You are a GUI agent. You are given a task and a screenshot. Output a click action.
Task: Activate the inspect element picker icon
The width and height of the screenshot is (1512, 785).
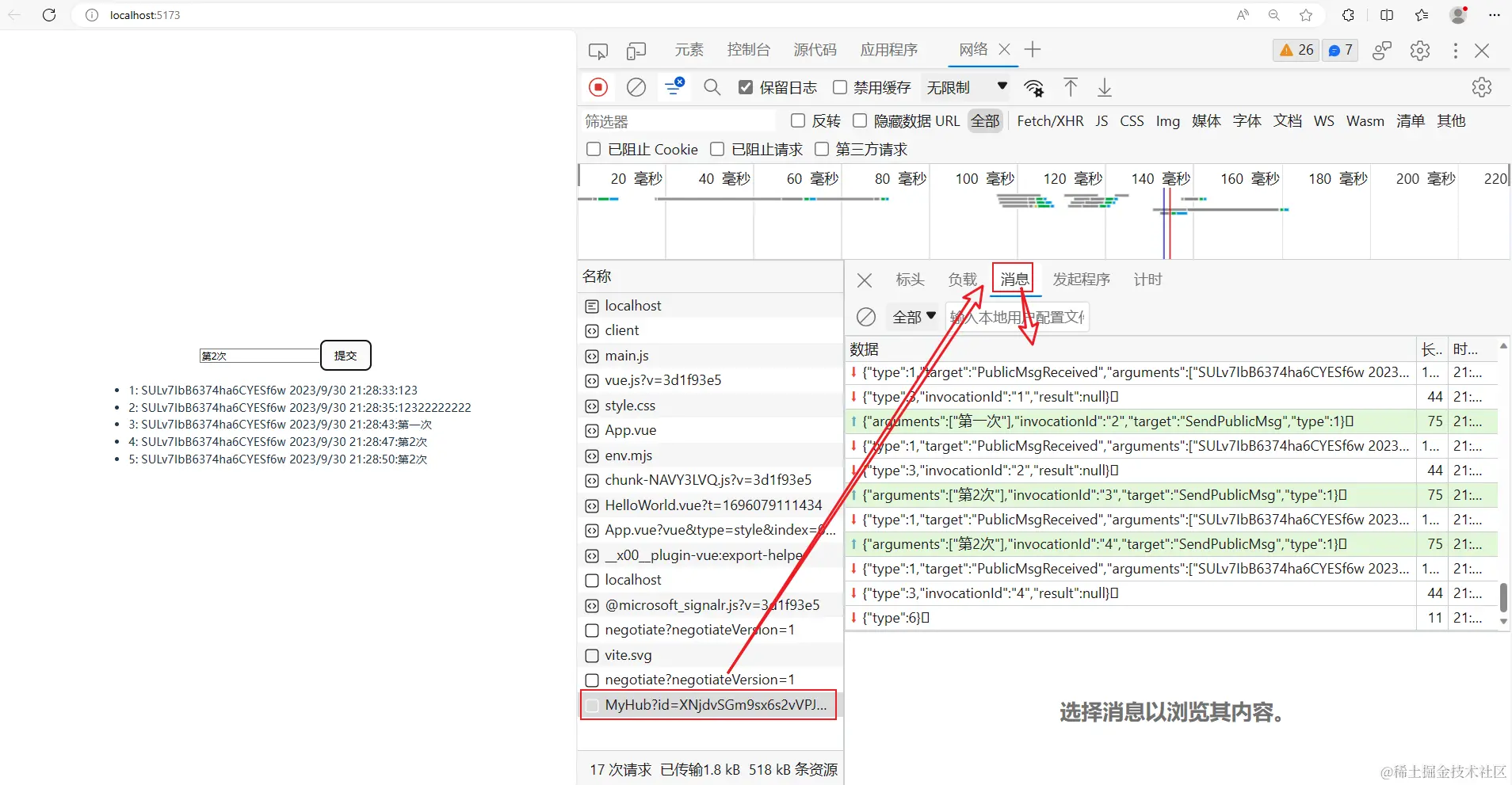coord(598,51)
